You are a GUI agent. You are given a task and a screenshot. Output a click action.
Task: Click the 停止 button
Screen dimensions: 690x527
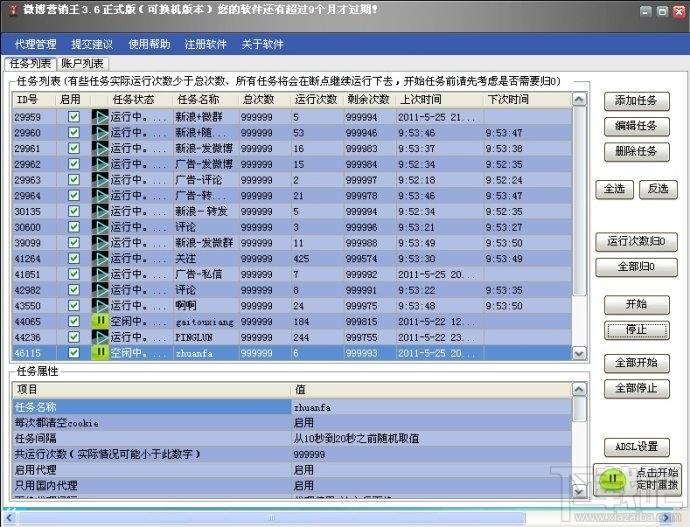pyautogui.click(x=636, y=330)
